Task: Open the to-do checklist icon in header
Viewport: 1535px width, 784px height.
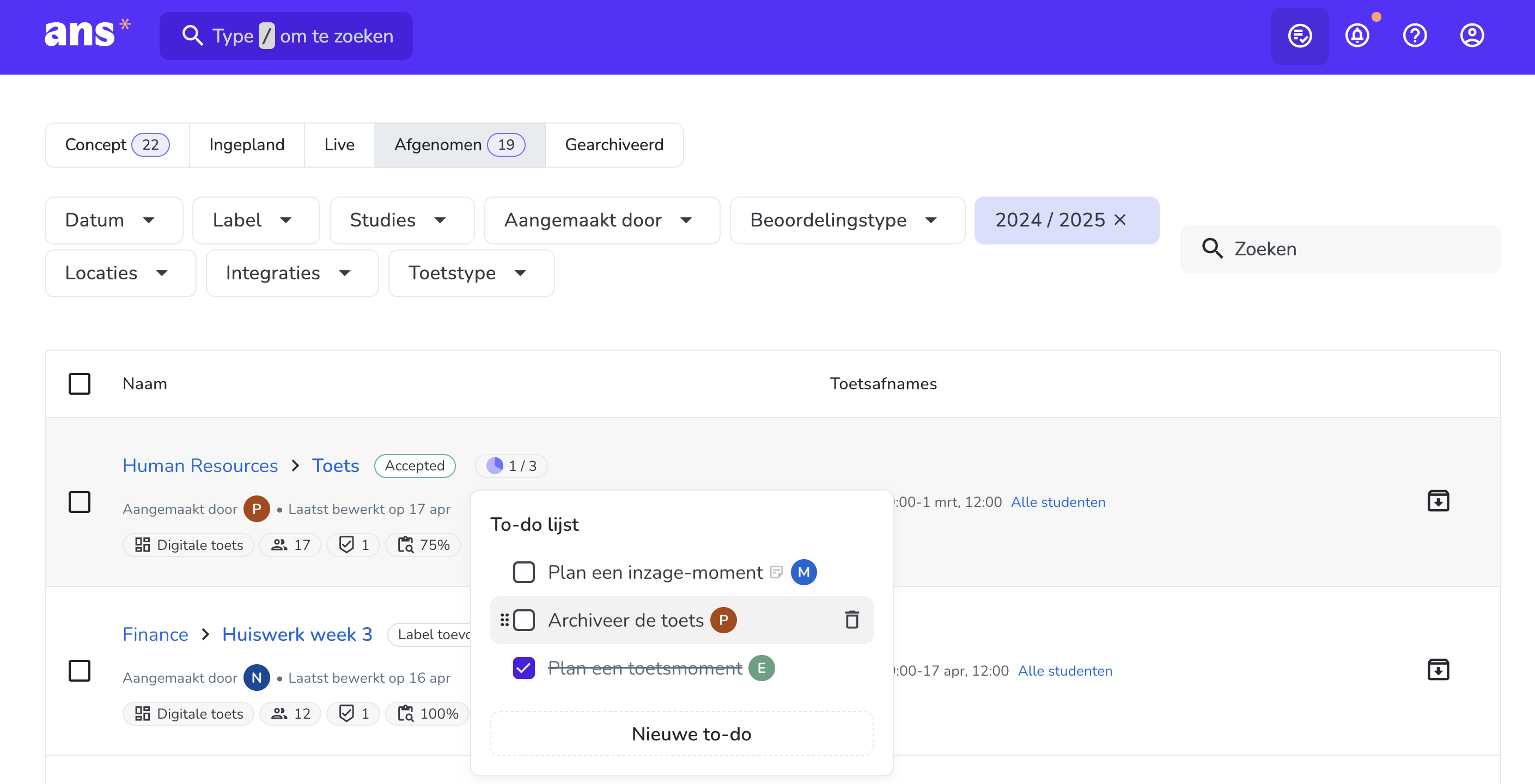Action: point(1300,36)
